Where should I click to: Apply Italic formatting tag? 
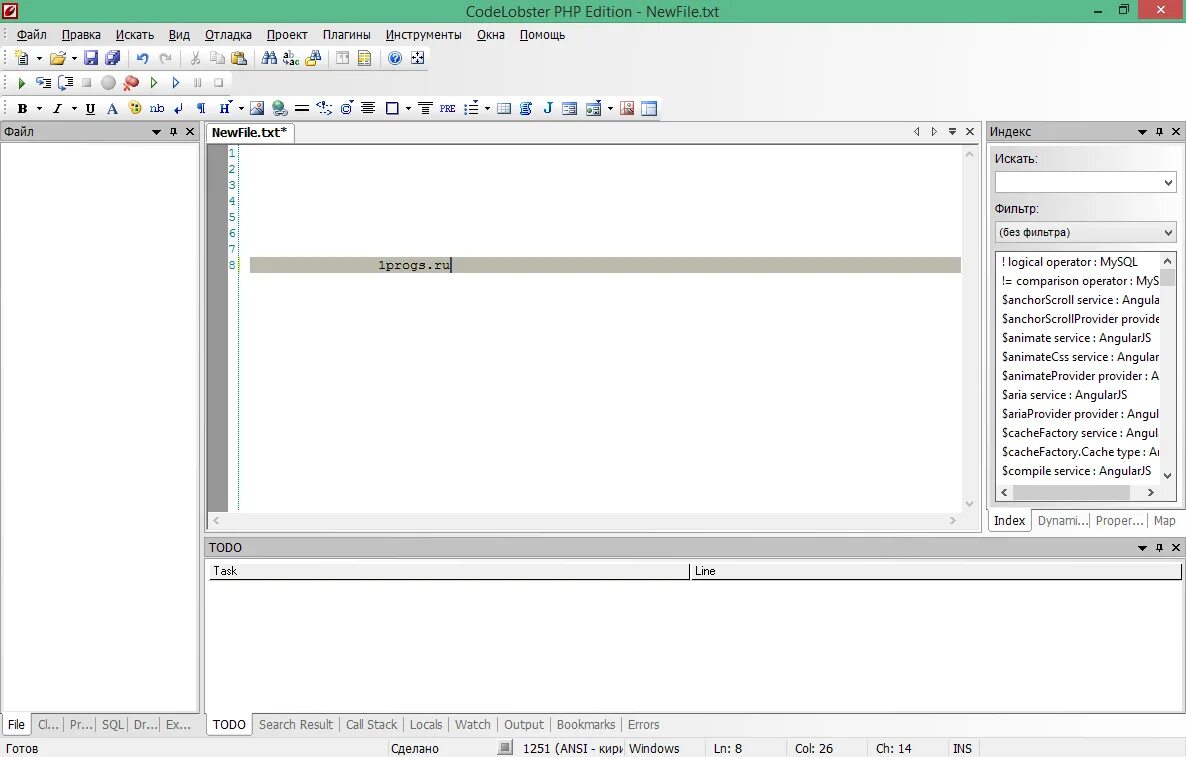(57, 109)
